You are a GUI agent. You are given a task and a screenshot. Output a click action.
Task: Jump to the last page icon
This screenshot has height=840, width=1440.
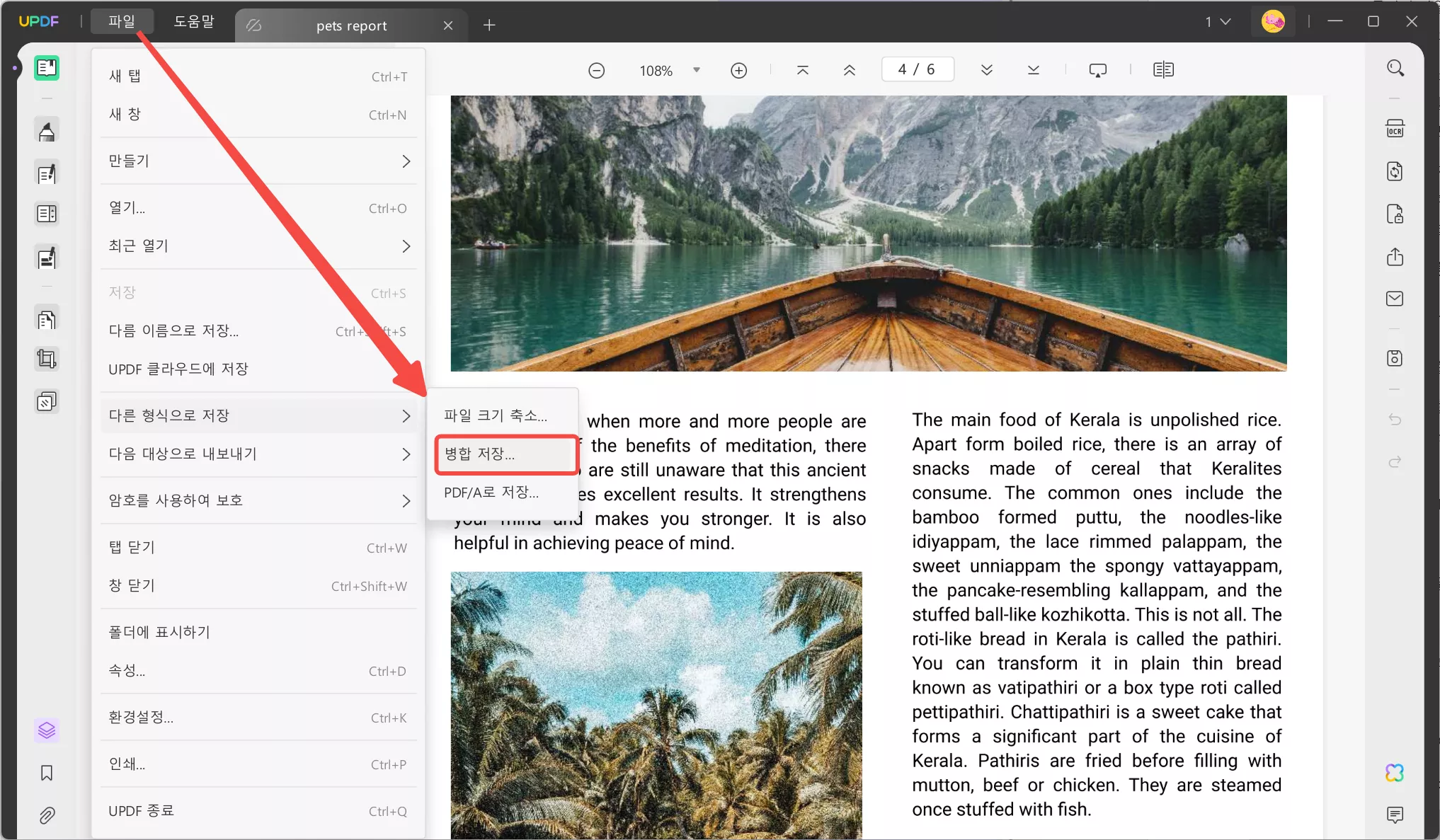point(1034,70)
